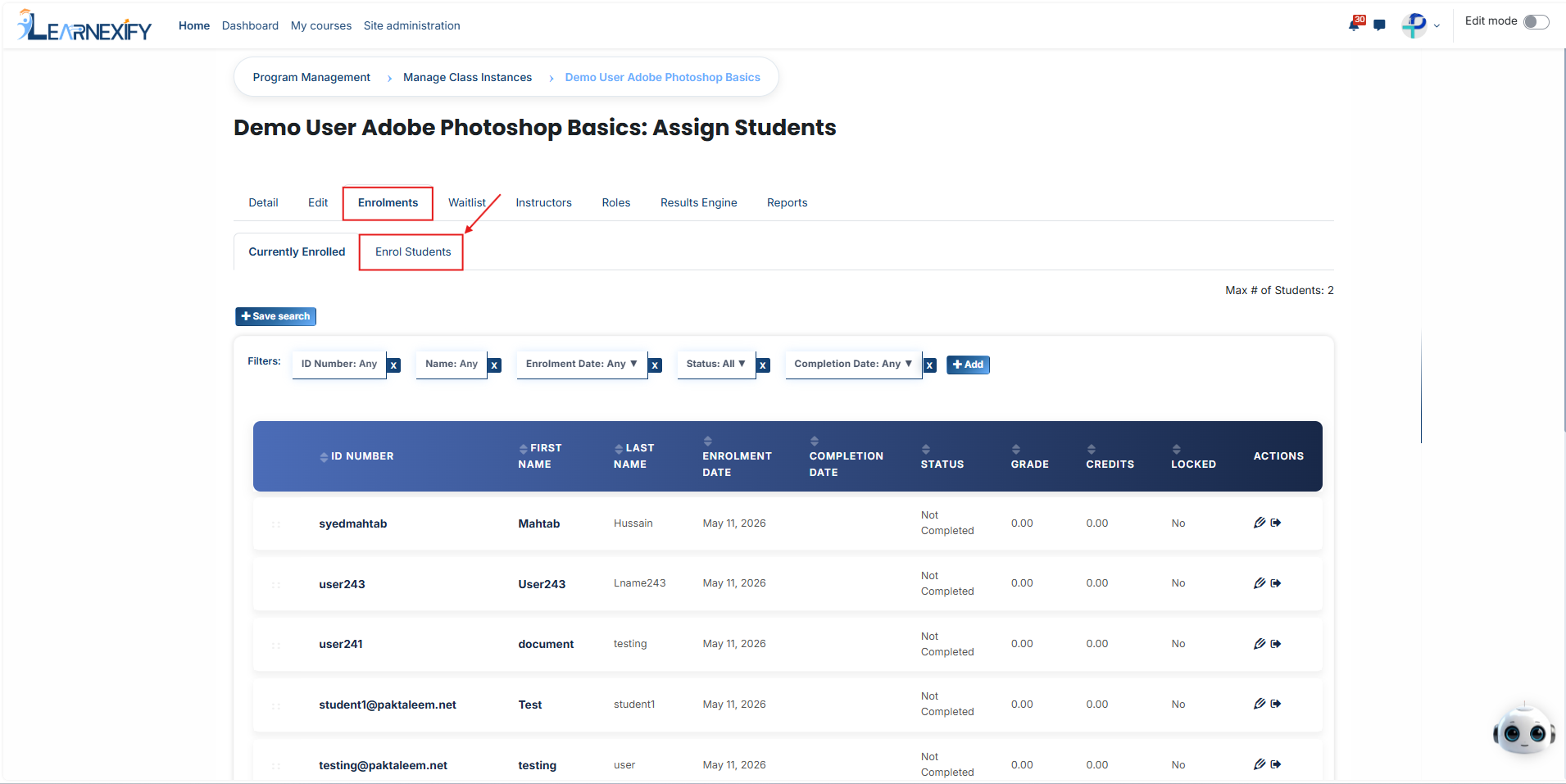Unenrol student1@paktaleem.net using the exit icon

(1276, 704)
